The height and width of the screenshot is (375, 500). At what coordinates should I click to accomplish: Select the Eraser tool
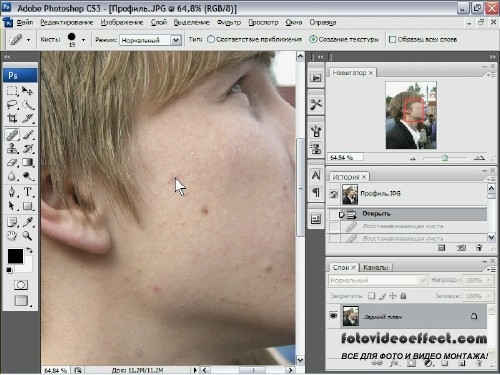12,162
